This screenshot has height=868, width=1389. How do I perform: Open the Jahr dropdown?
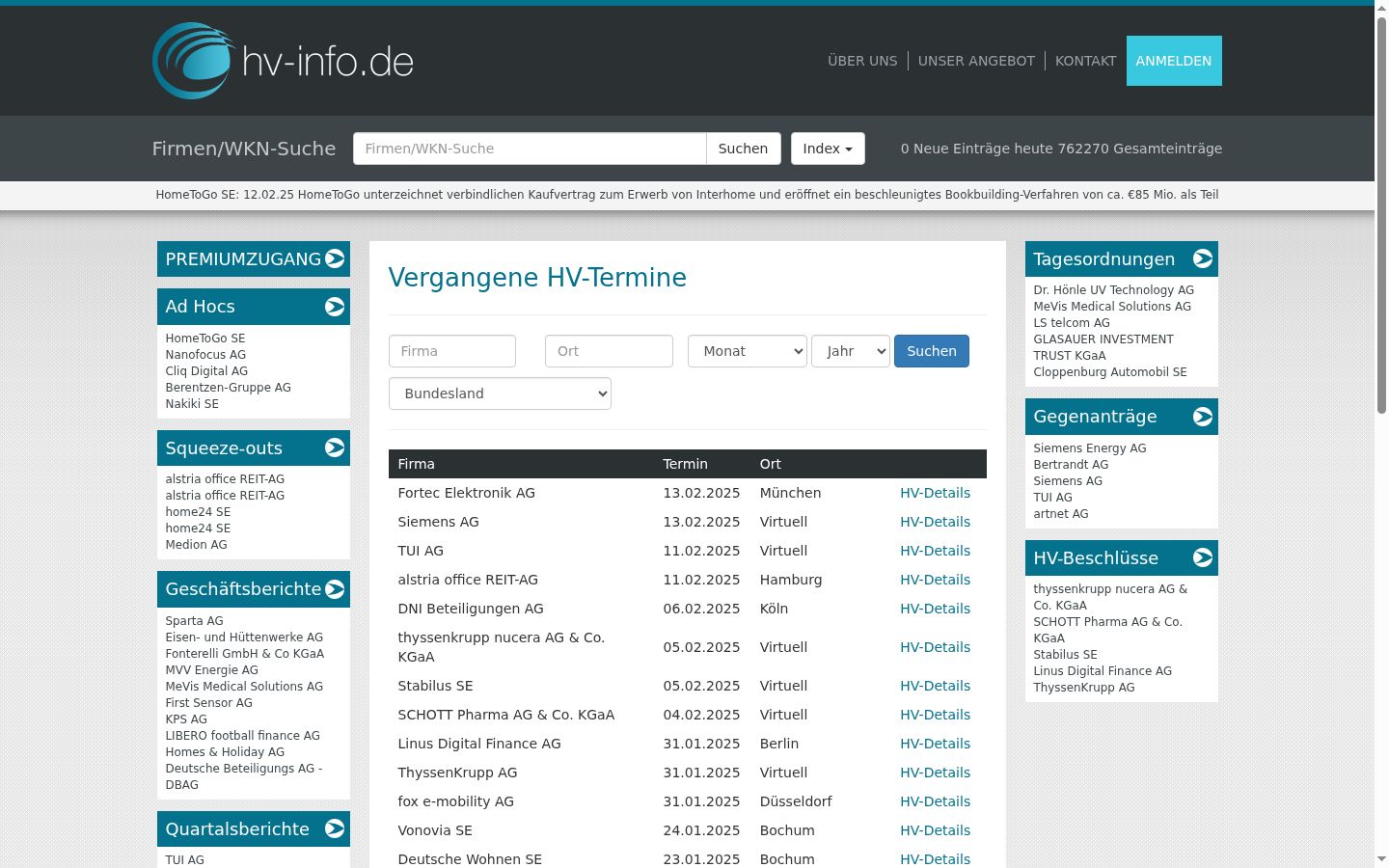point(851,351)
